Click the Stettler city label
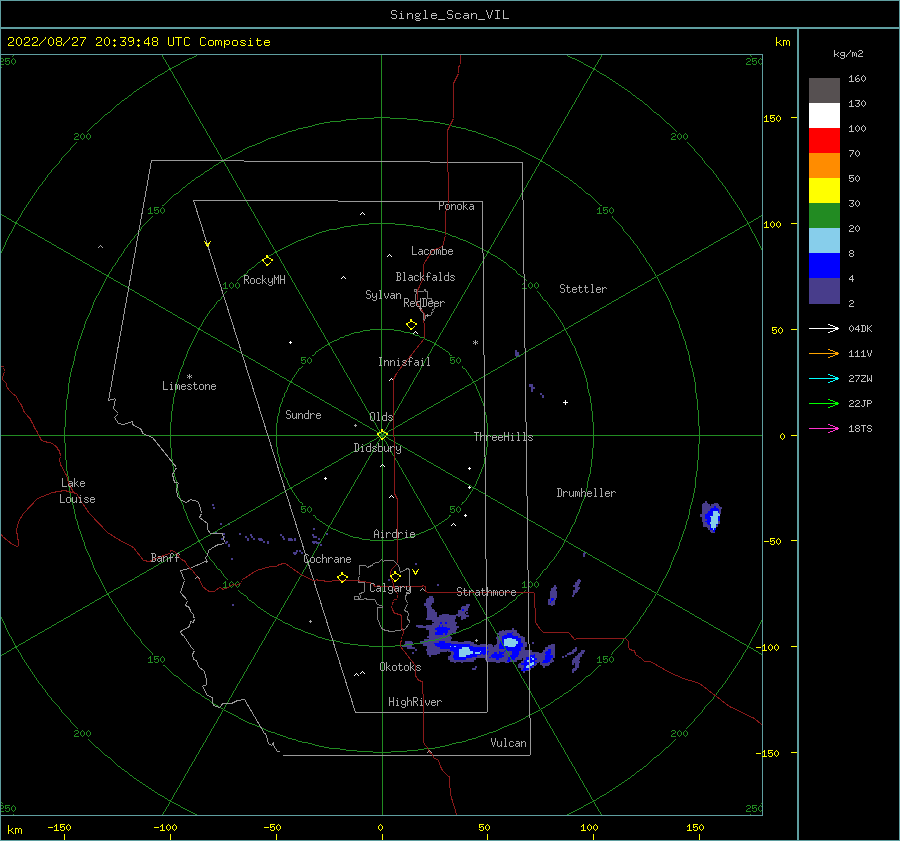The width and height of the screenshot is (900, 841). pyautogui.click(x=583, y=289)
